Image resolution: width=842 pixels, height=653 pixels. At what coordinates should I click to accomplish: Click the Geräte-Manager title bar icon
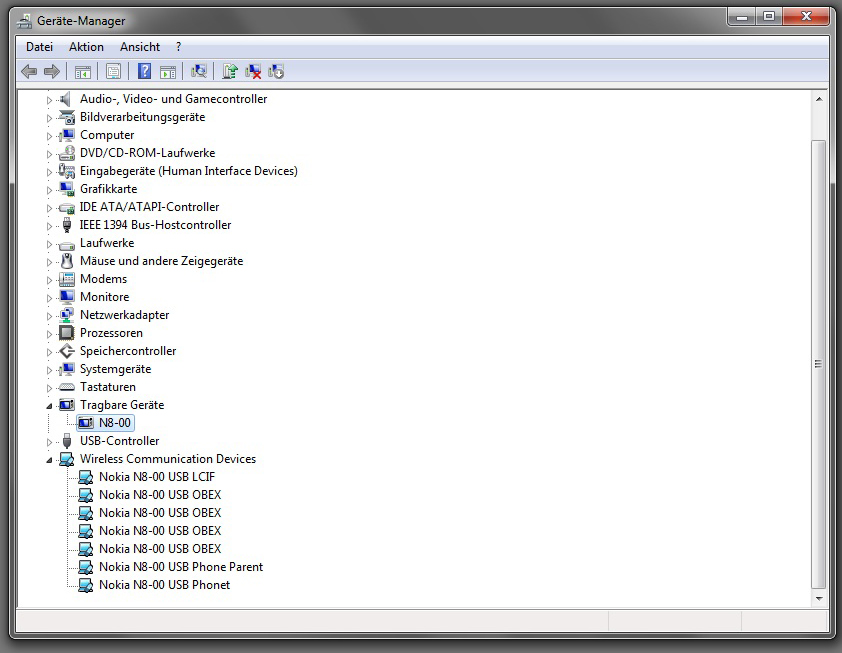(x=24, y=21)
